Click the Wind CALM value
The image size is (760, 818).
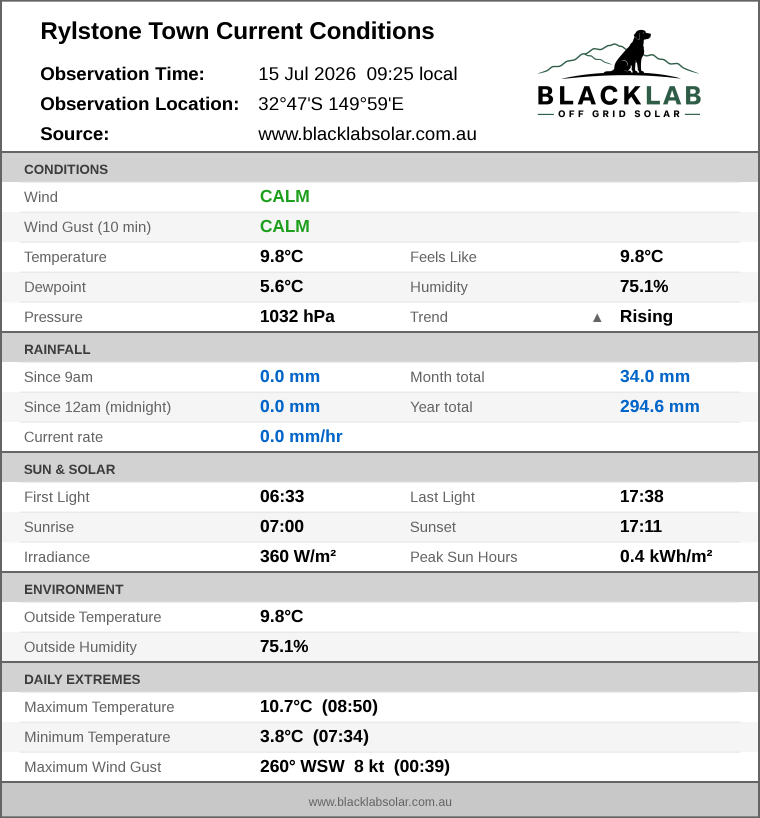tap(285, 196)
